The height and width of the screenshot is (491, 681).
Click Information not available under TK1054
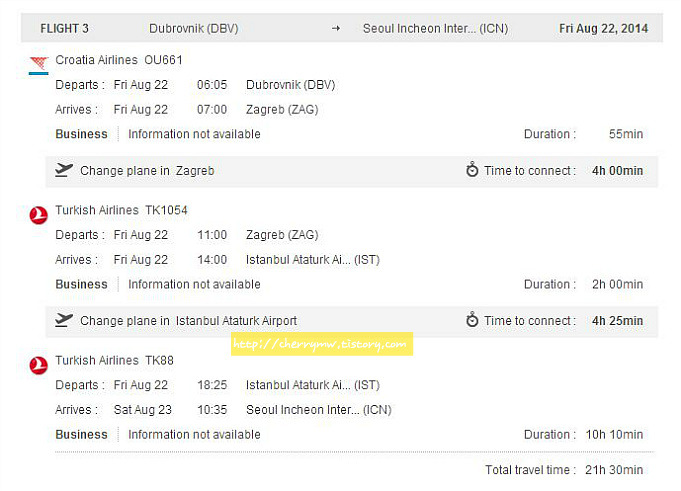tap(194, 284)
